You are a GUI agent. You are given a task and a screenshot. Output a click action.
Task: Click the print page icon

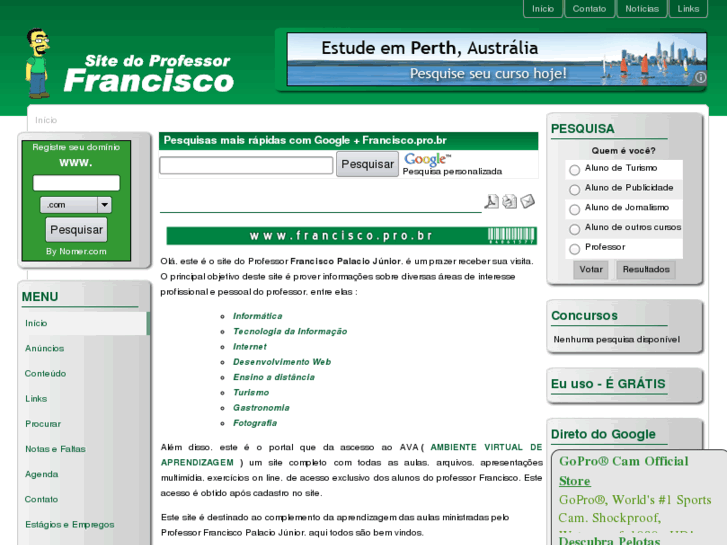pyautogui.click(x=510, y=201)
